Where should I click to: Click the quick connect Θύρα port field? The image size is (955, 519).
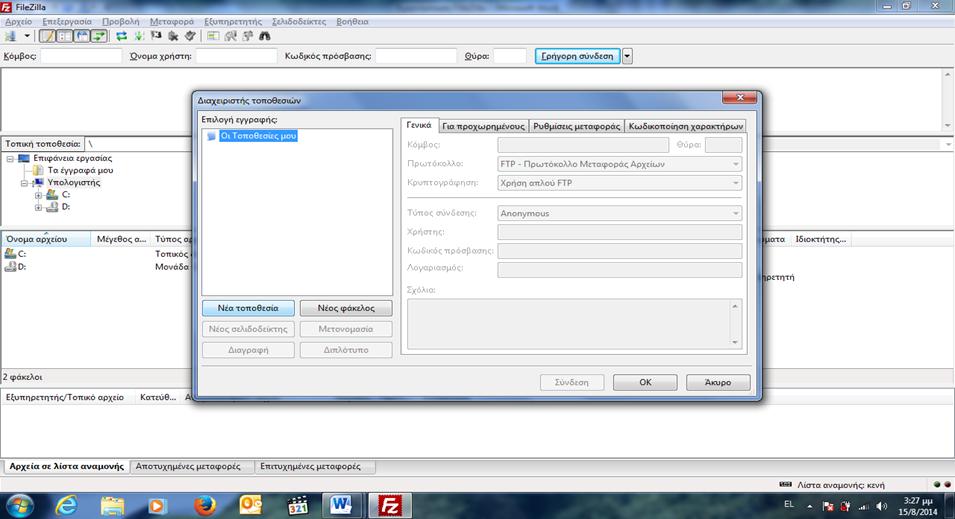click(x=509, y=56)
